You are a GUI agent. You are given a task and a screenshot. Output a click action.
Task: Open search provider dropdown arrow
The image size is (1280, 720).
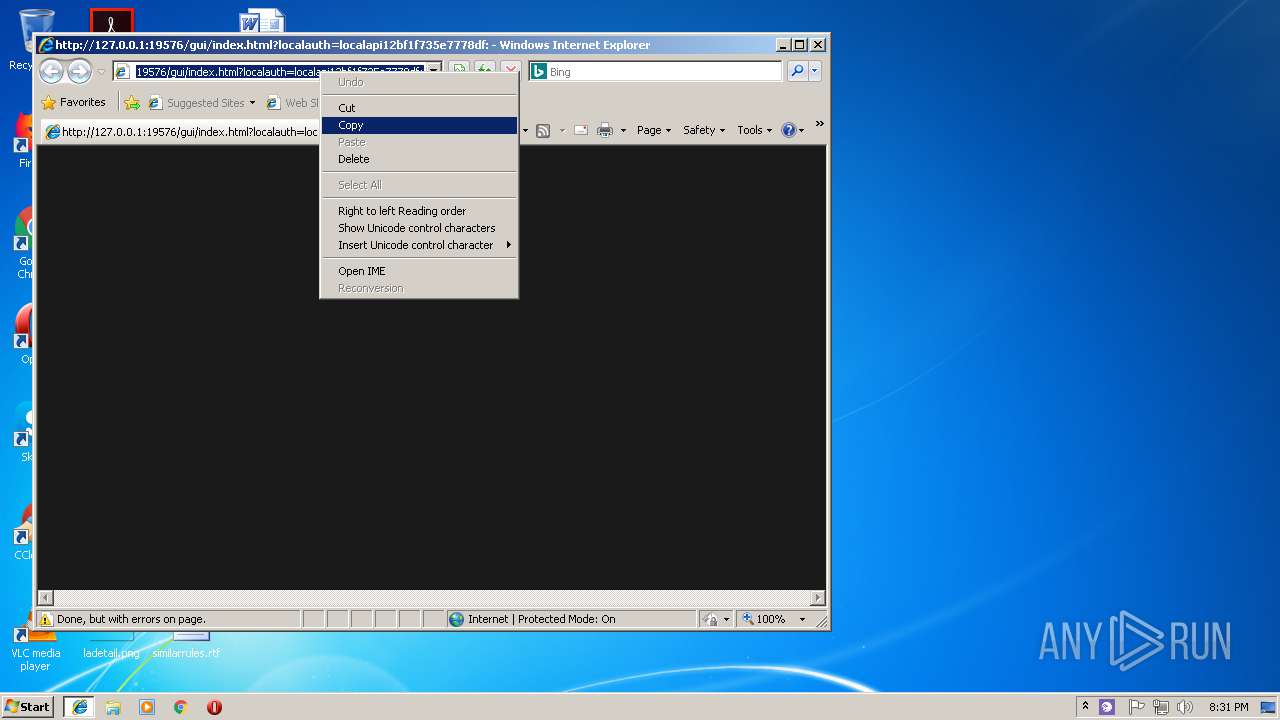(x=815, y=71)
